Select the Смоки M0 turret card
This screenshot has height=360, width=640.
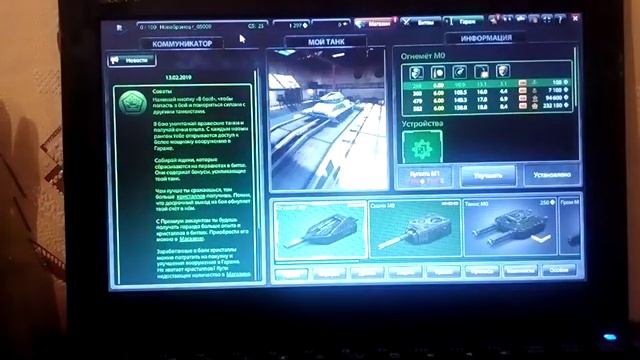[415, 229]
